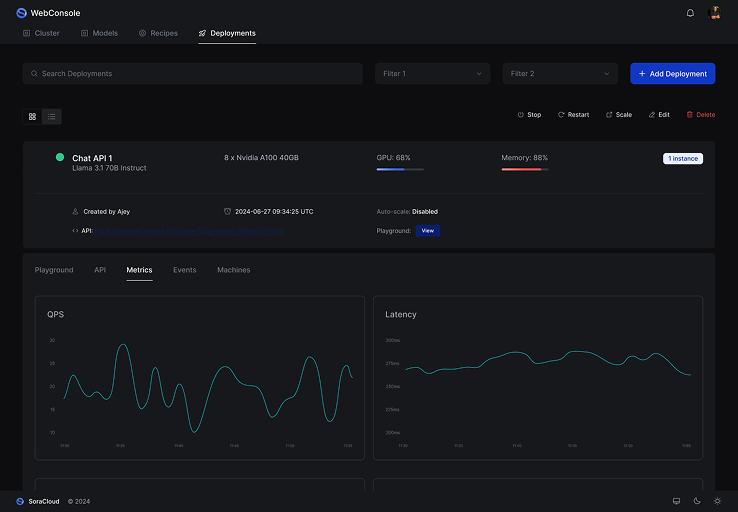Open notifications bell icon
The width and height of the screenshot is (738, 512).
(690, 13)
